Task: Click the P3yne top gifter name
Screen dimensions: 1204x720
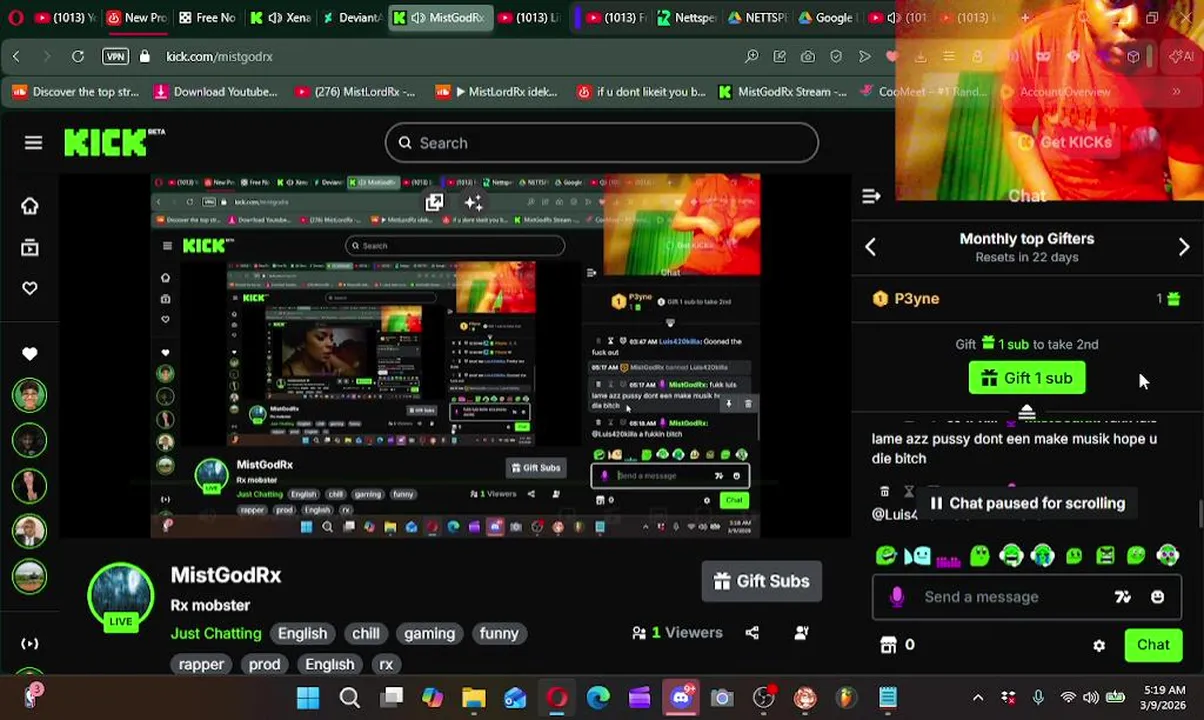Action: click(x=916, y=298)
